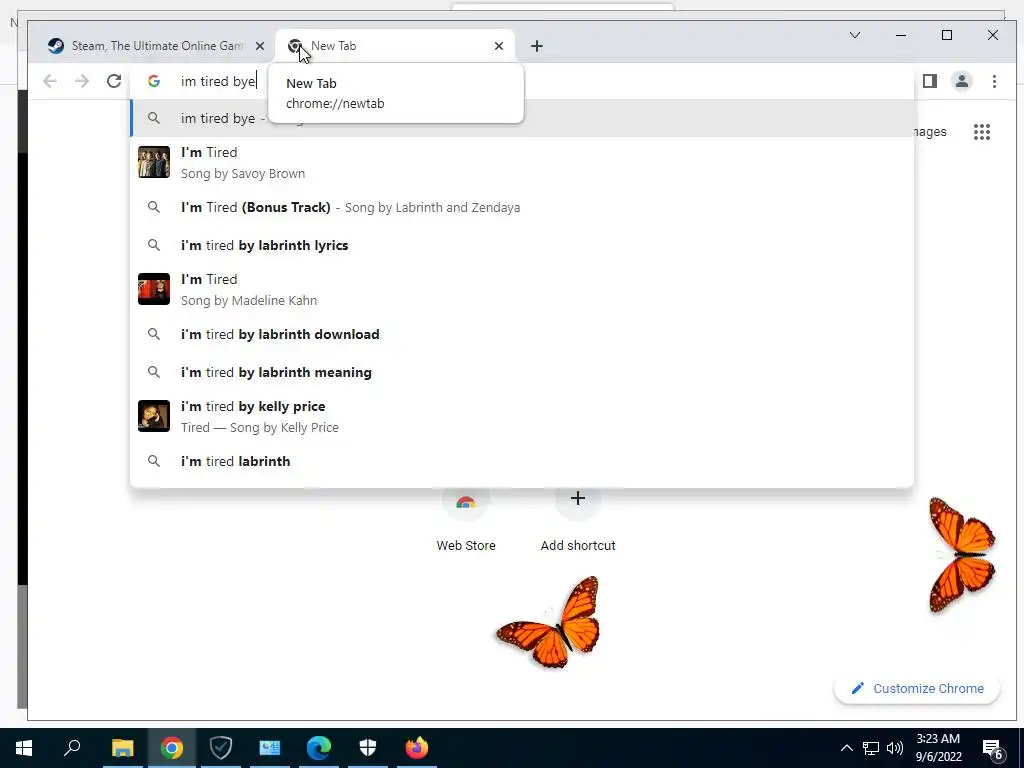The width and height of the screenshot is (1024, 768).
Task: Click the volume speaker tray icon
Action: tap(895, 748)
